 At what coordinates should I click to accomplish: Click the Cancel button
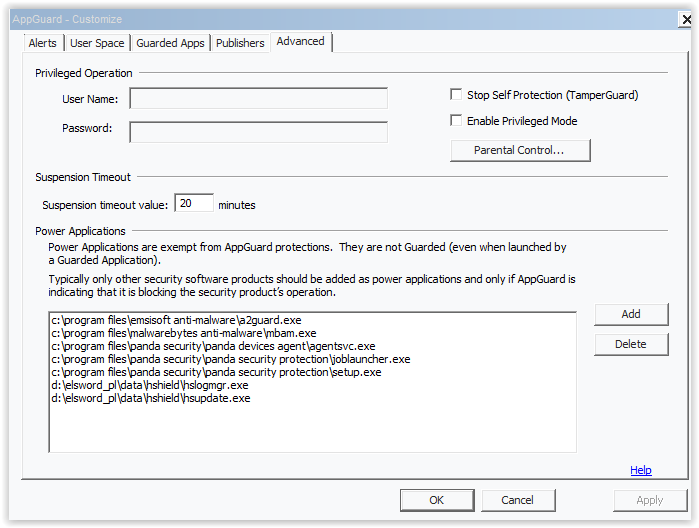click(518, 500)
